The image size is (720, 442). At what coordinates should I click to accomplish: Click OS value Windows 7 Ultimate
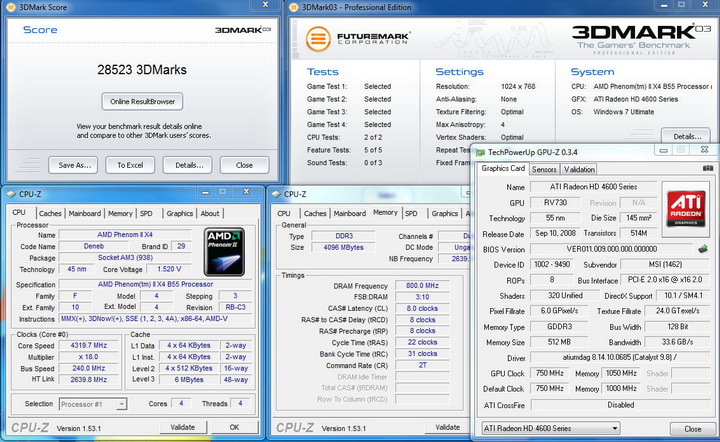pyautogui.click(x=623, y=112)
